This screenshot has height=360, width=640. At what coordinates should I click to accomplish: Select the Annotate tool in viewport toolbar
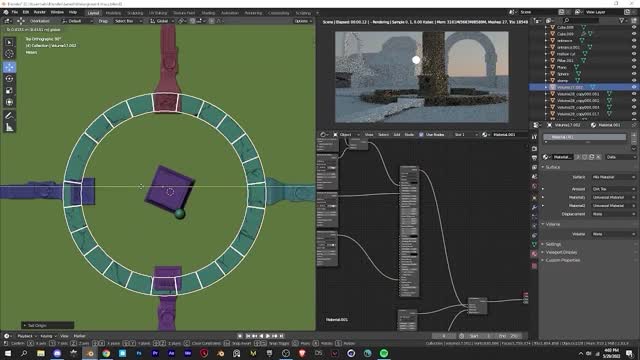click(9, 116)
